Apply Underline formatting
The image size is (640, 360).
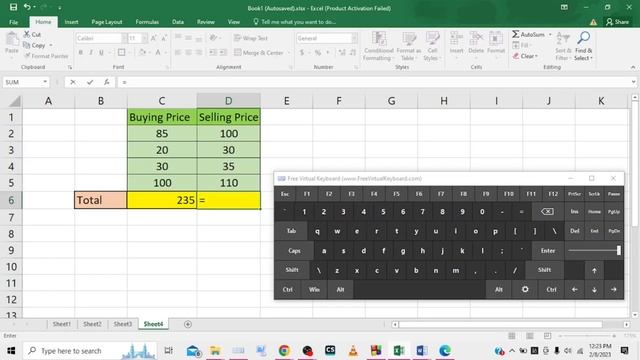coord(101,52)
